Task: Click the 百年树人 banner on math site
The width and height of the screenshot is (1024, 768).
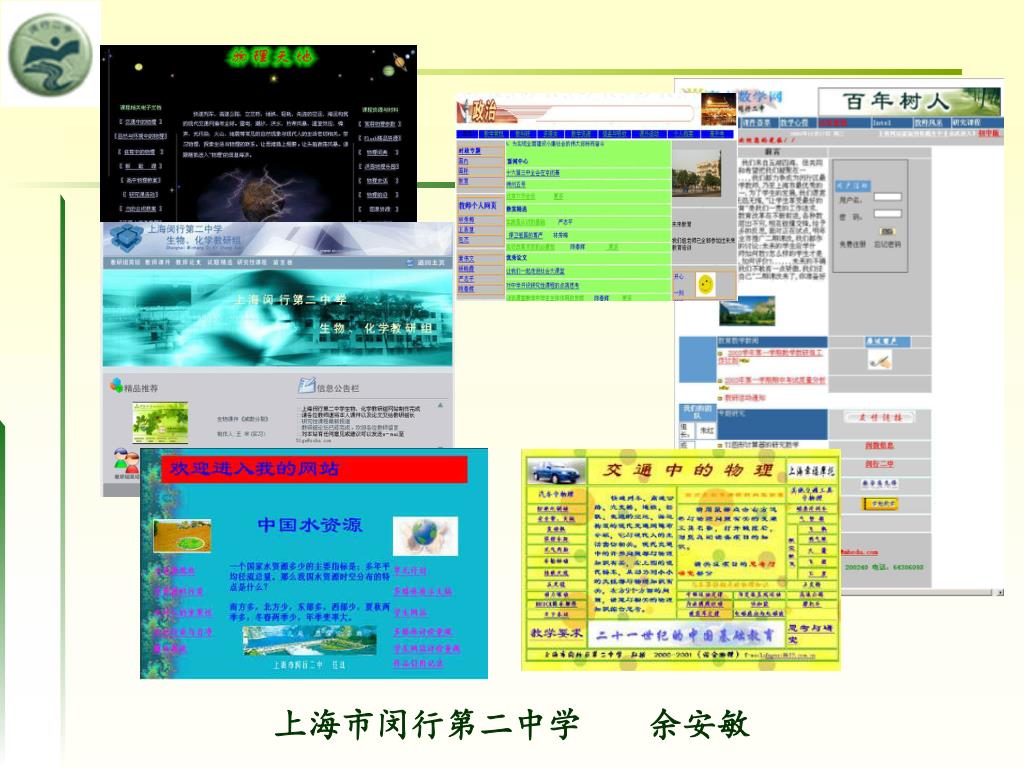Action: [x=908, y=101]
